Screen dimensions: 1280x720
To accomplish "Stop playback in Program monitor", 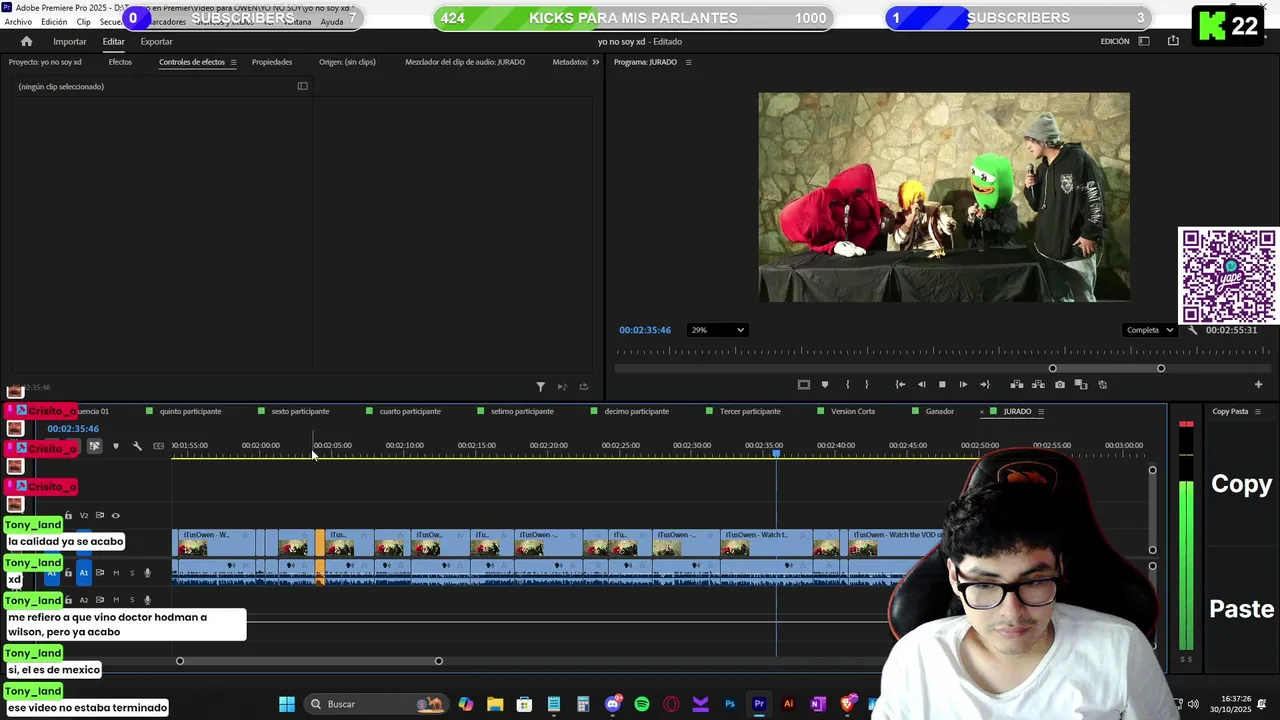I will tap(942, 384).
